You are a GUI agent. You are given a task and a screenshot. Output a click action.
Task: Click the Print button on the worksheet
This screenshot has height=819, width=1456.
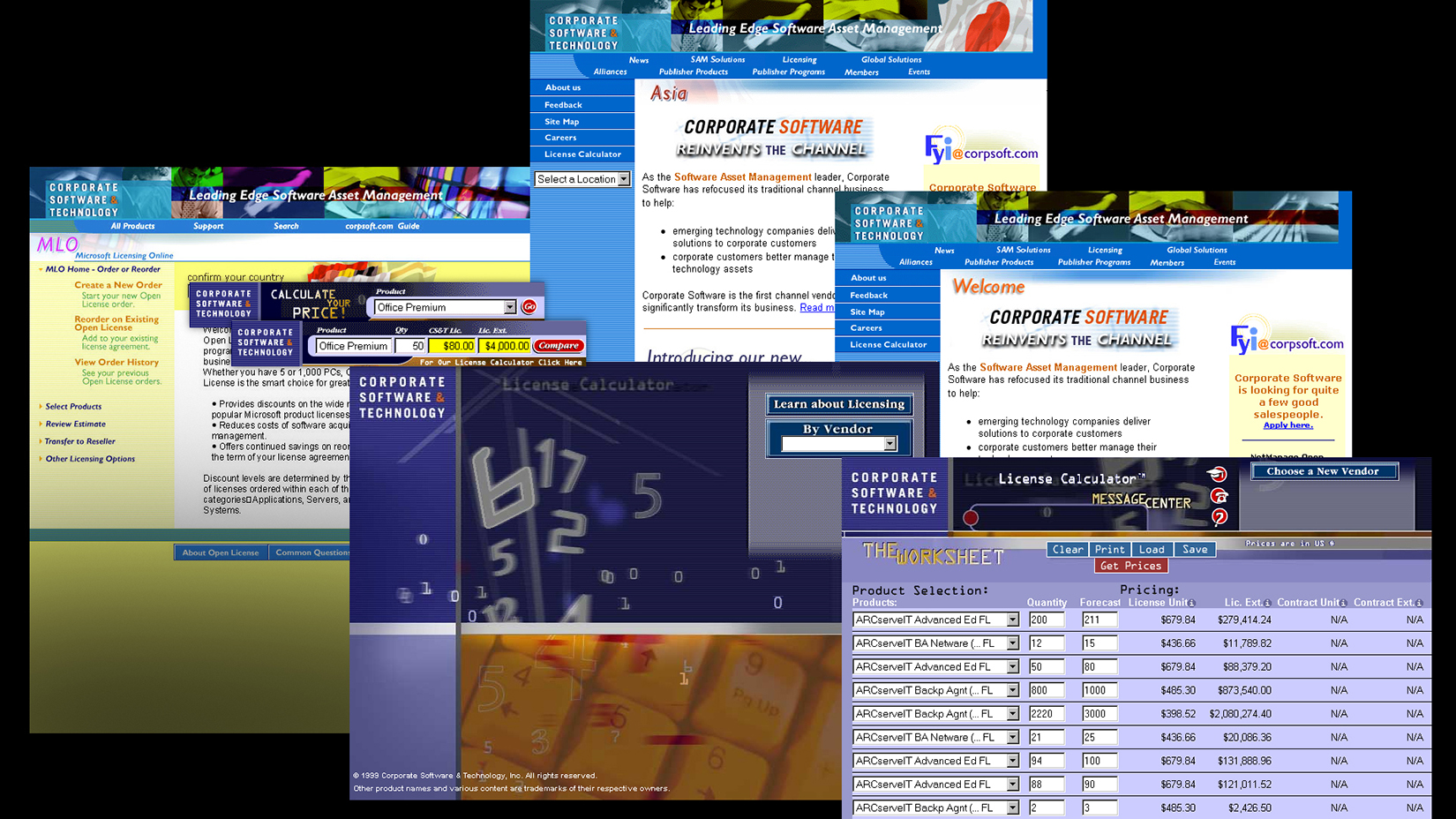pos(1109,550)
